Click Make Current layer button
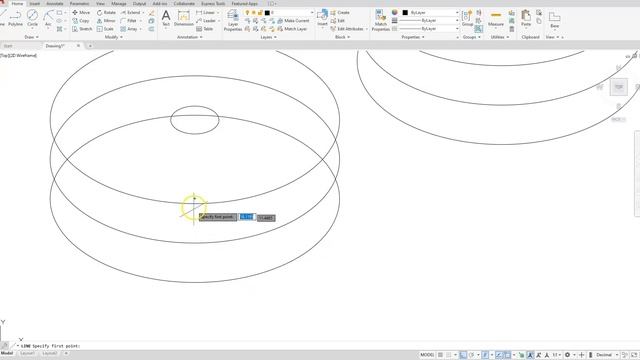This screenshot has height=360, width=640. coord(293,20)
